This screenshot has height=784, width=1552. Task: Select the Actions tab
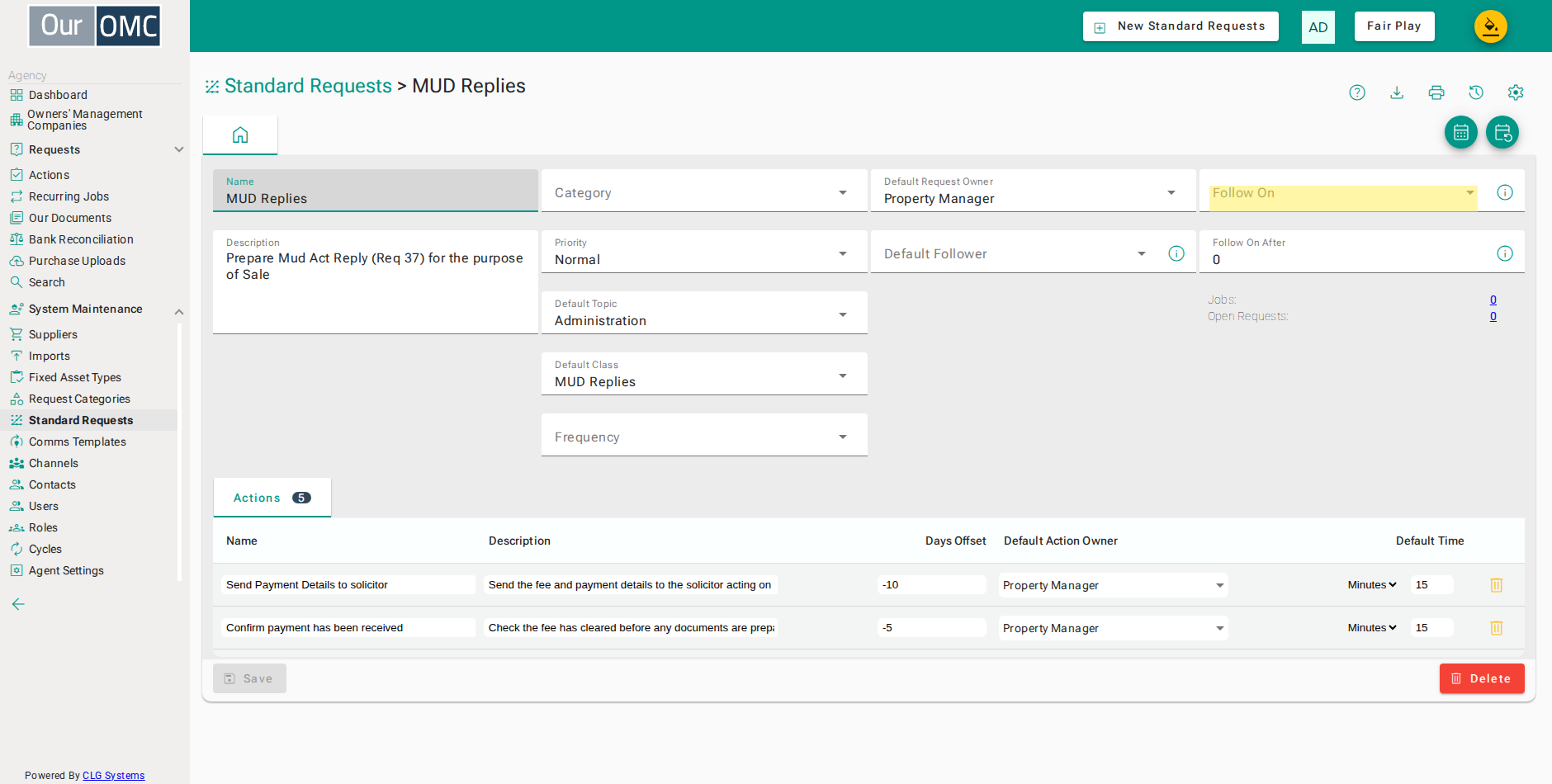(x=272, y=498)
